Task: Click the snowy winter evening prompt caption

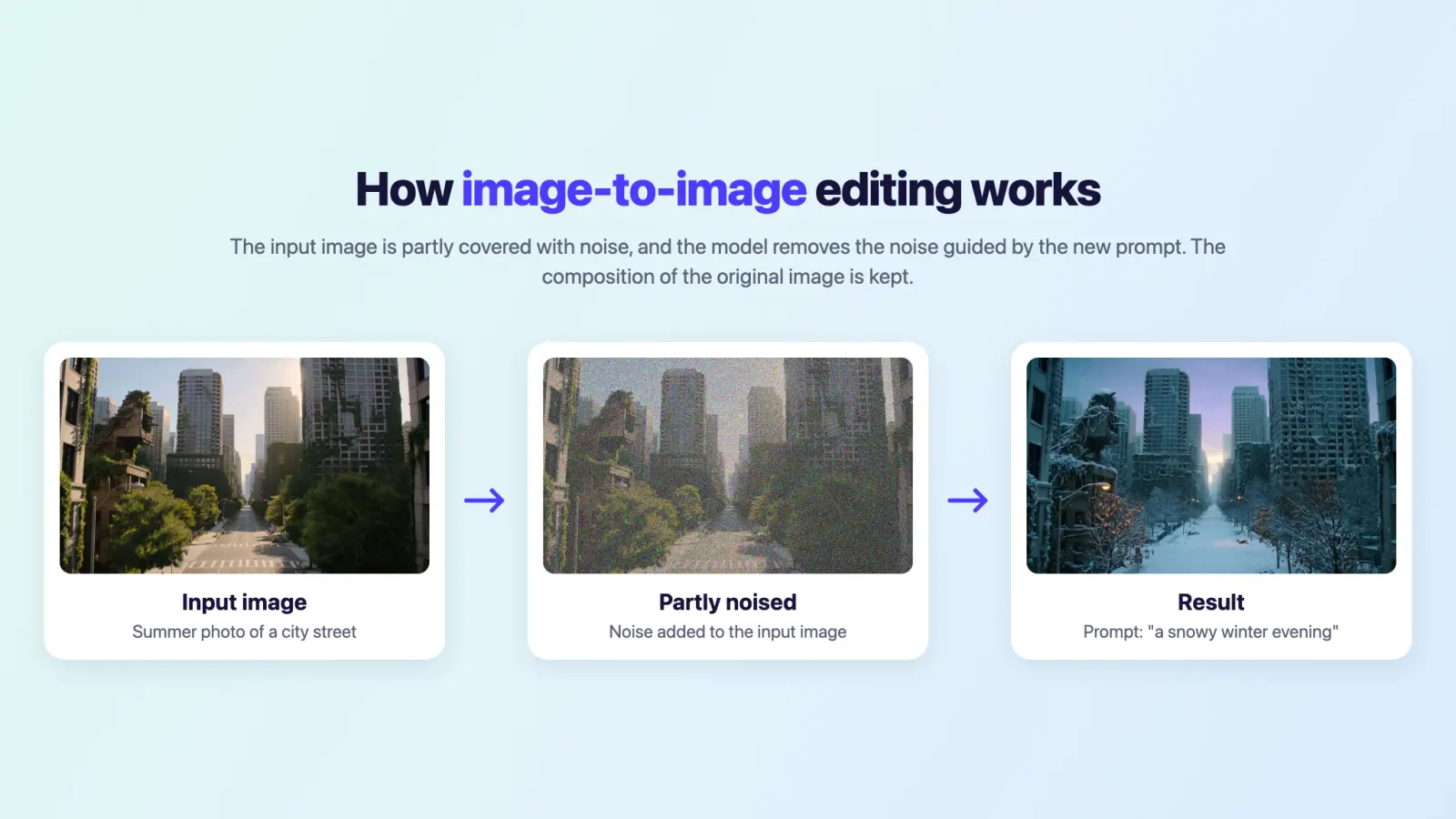Action: point(1211,632)
